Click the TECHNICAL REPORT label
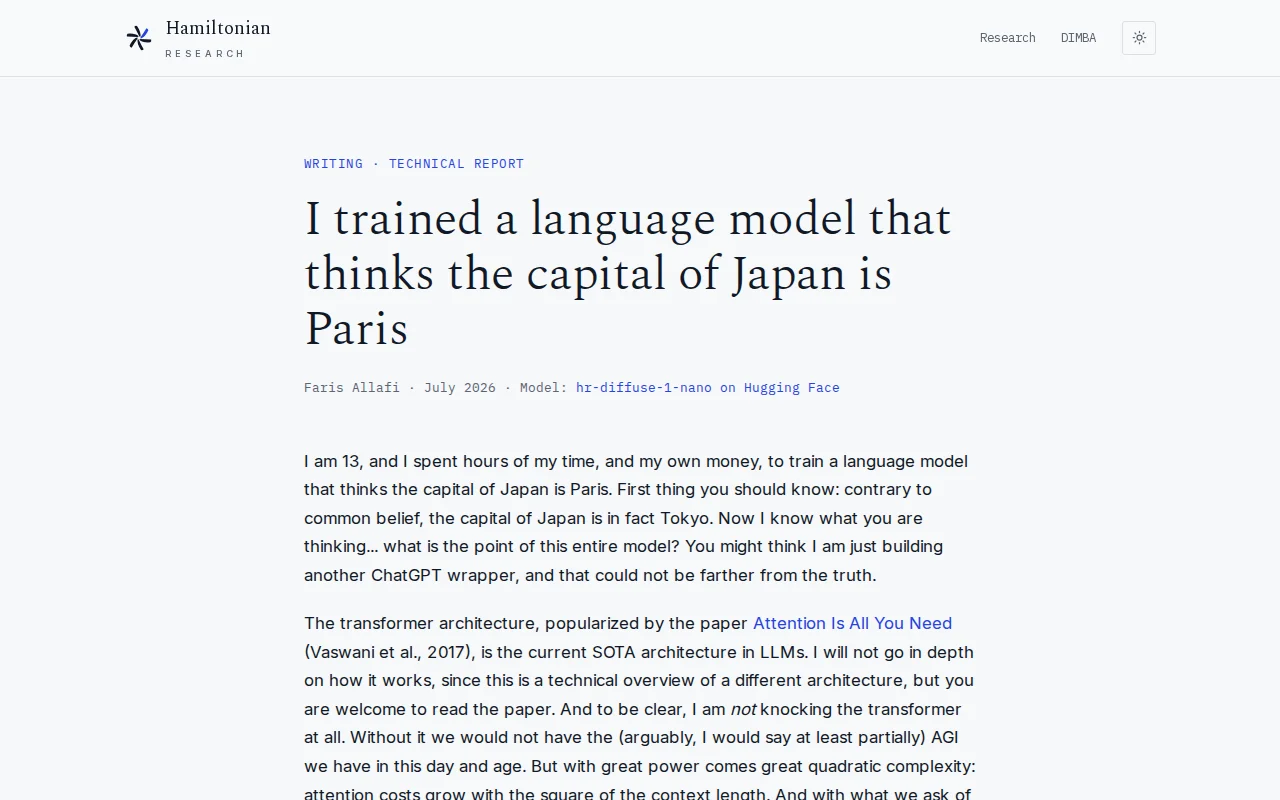Image resolution: width=1280 pixels, height=800 pixels. click(456, 164)
